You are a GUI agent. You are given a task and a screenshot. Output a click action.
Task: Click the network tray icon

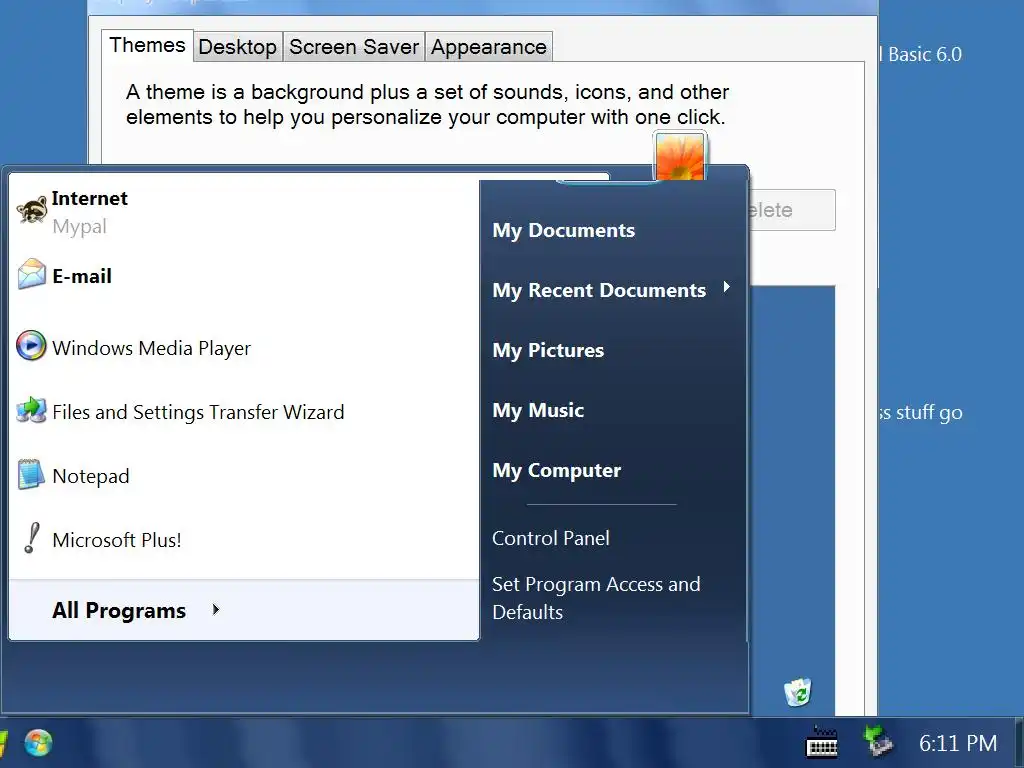coord(877,742)
